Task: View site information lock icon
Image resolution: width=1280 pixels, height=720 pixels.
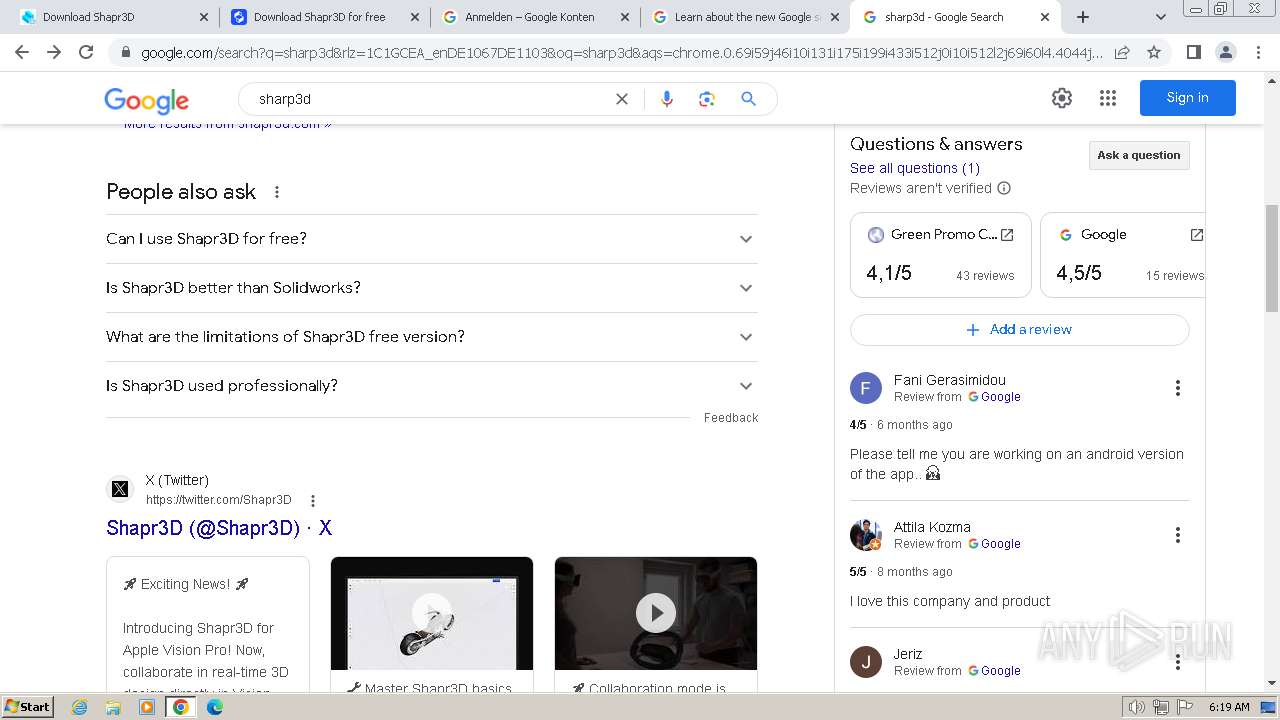Action: point(125,52)
